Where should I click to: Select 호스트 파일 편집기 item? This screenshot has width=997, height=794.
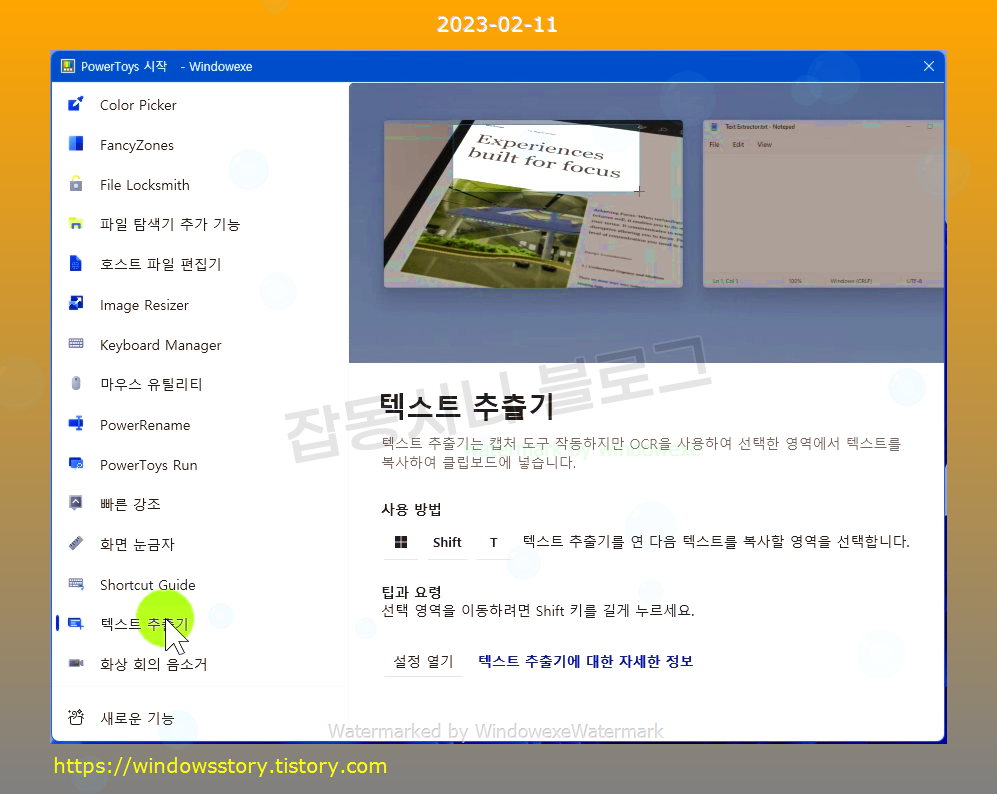(x=160, y=264)
